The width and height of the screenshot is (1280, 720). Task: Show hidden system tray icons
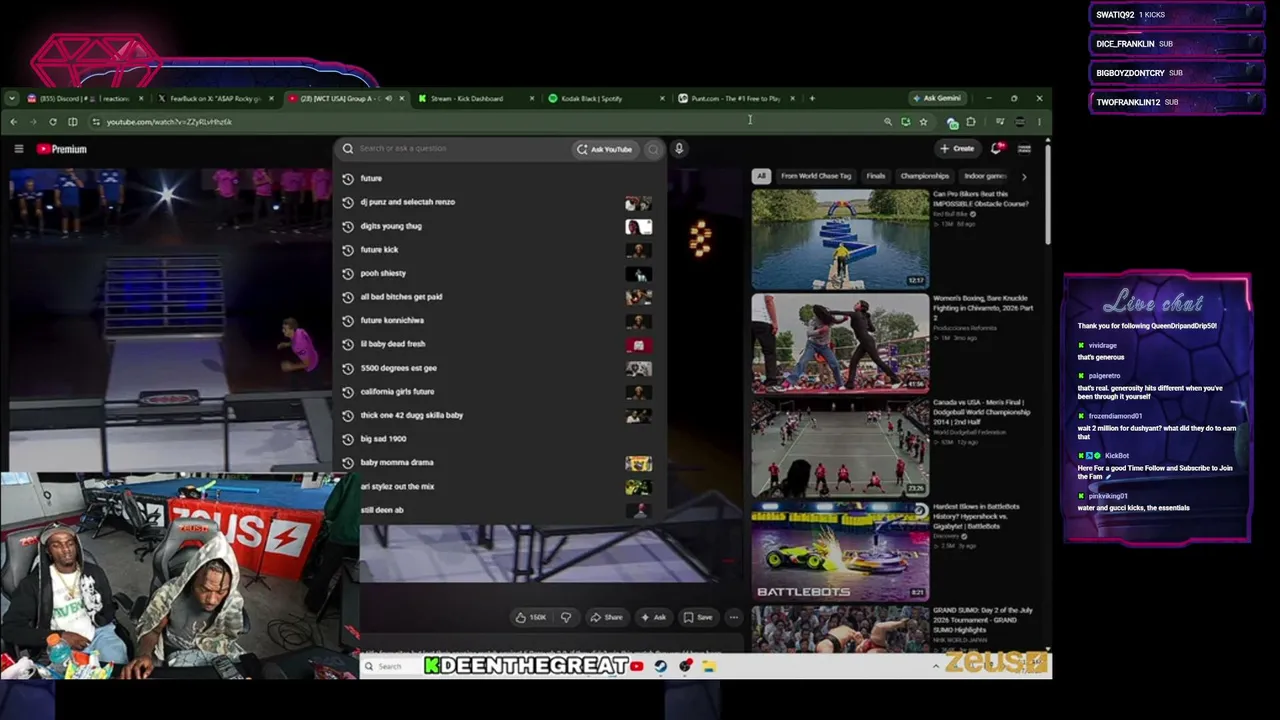pos(936,666)
